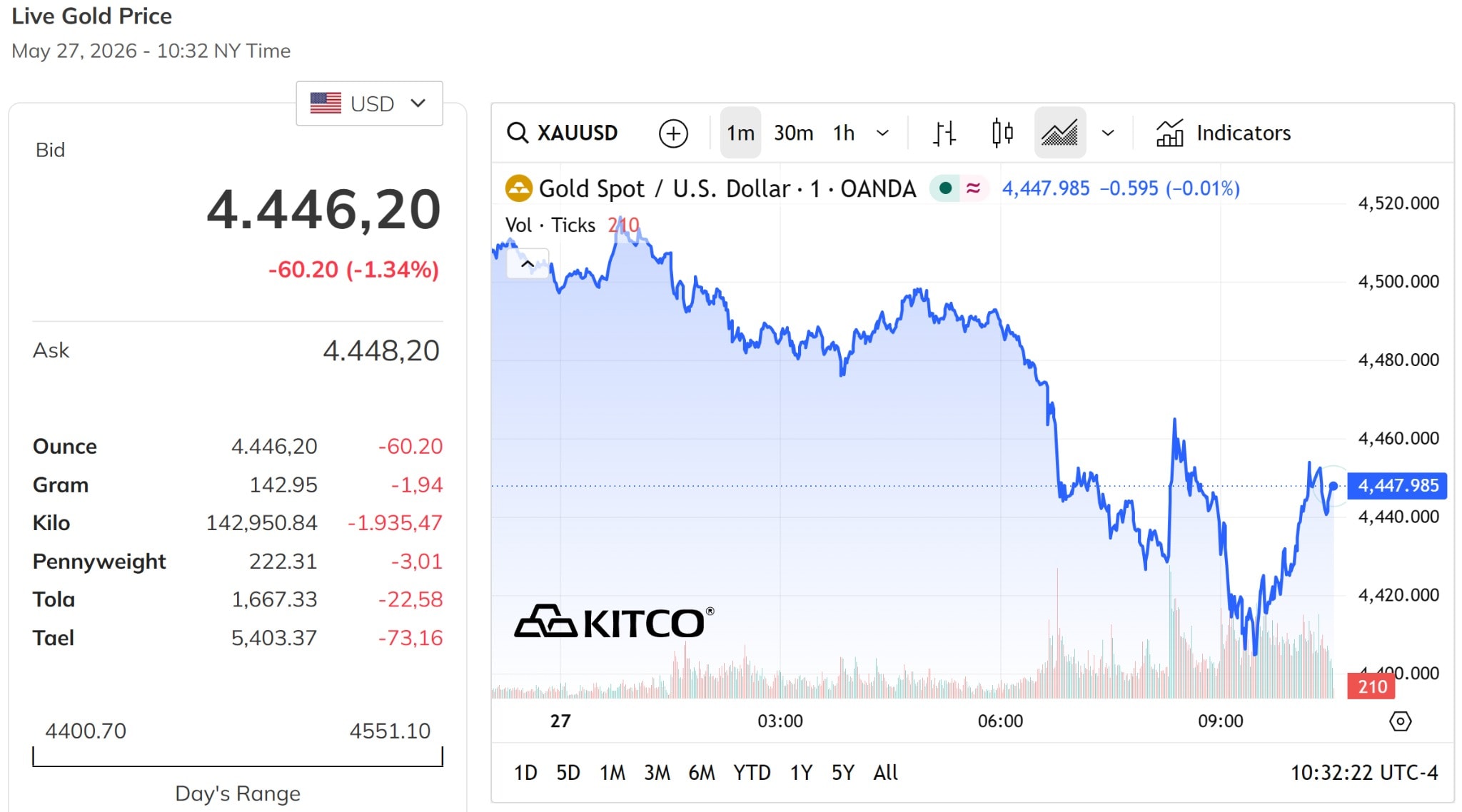Select the Candles chart style icon
The height and width of the screenshot is (812, 1462).
pyautogui.click(x=1002, y=133)
